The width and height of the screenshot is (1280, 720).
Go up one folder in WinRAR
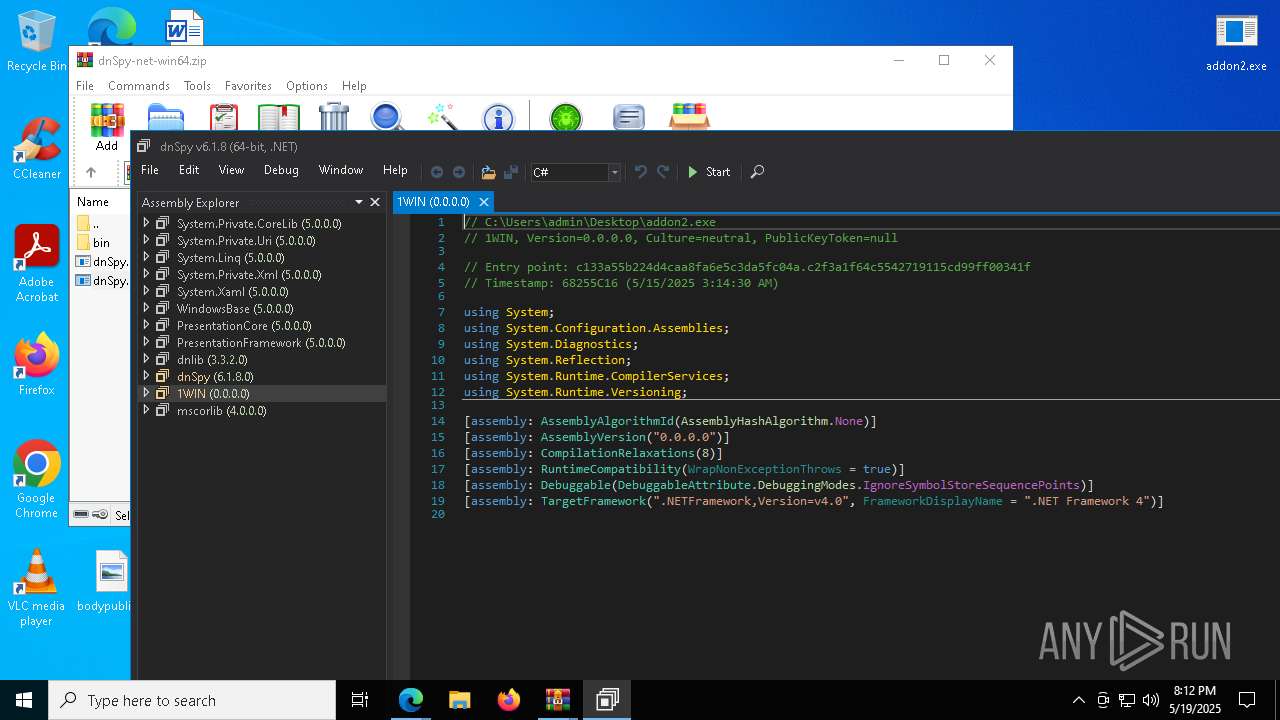click(x=91, y=172)
